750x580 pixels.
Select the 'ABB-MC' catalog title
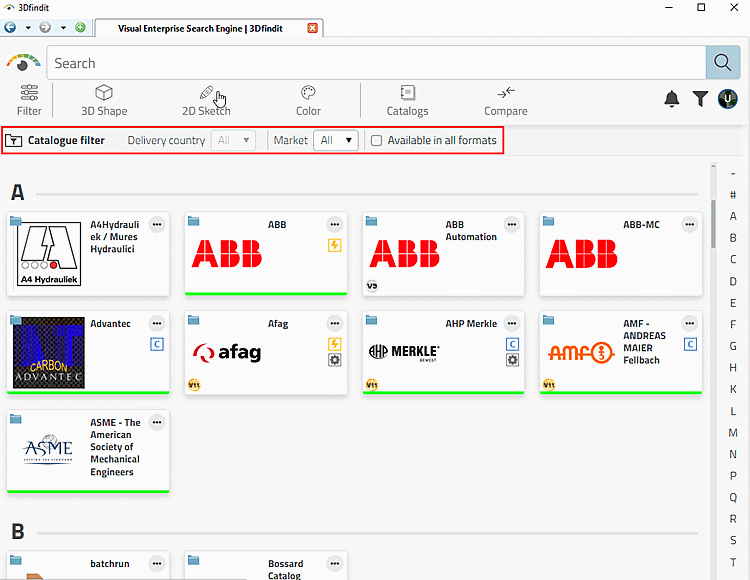click(x=641, y=224)
